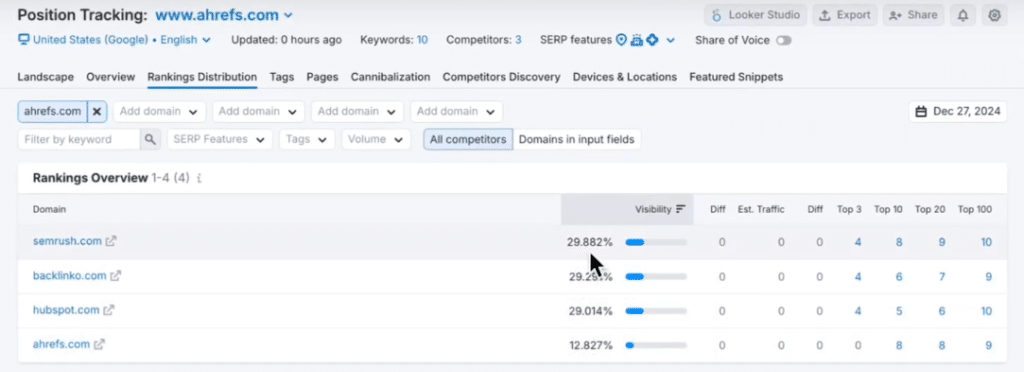Screen dimensions: 1024x372
Task: Remove ahrefs.com domain with the X
Action: 97,112
